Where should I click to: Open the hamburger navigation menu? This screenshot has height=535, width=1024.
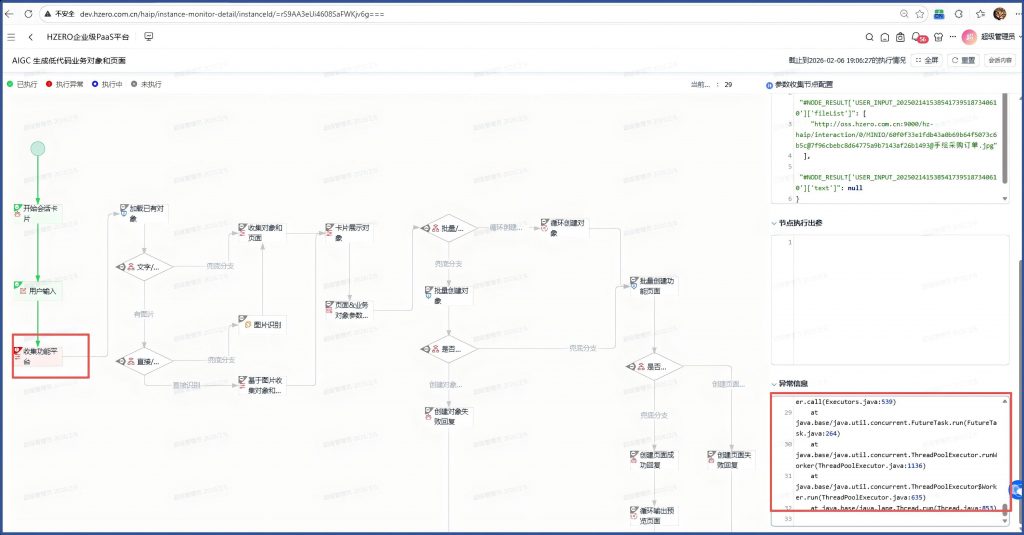pyautogui.click(x=11, y=37)
